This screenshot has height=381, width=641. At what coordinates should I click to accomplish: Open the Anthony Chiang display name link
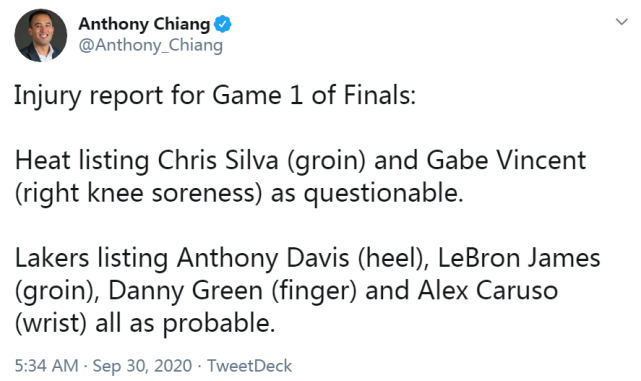144,24
